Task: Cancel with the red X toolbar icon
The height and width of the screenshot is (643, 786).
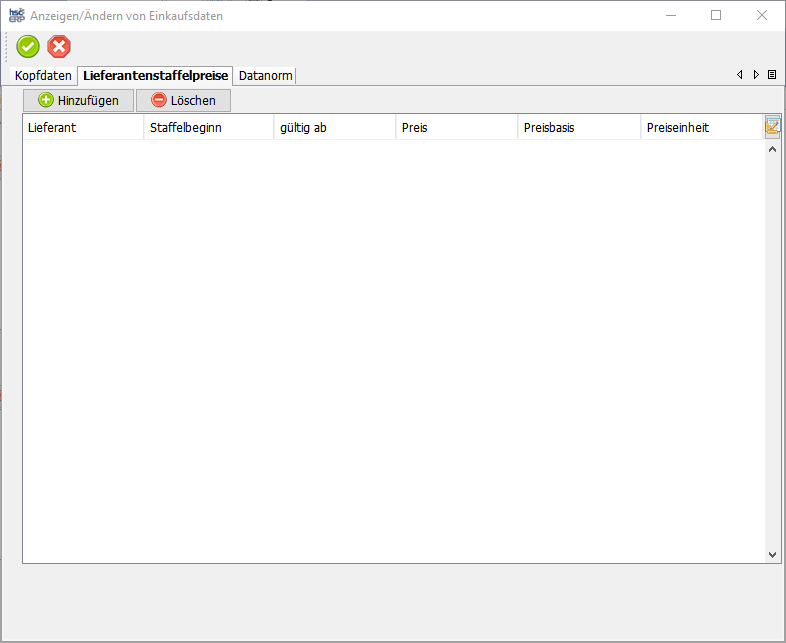Action: (x=60, y=46)
